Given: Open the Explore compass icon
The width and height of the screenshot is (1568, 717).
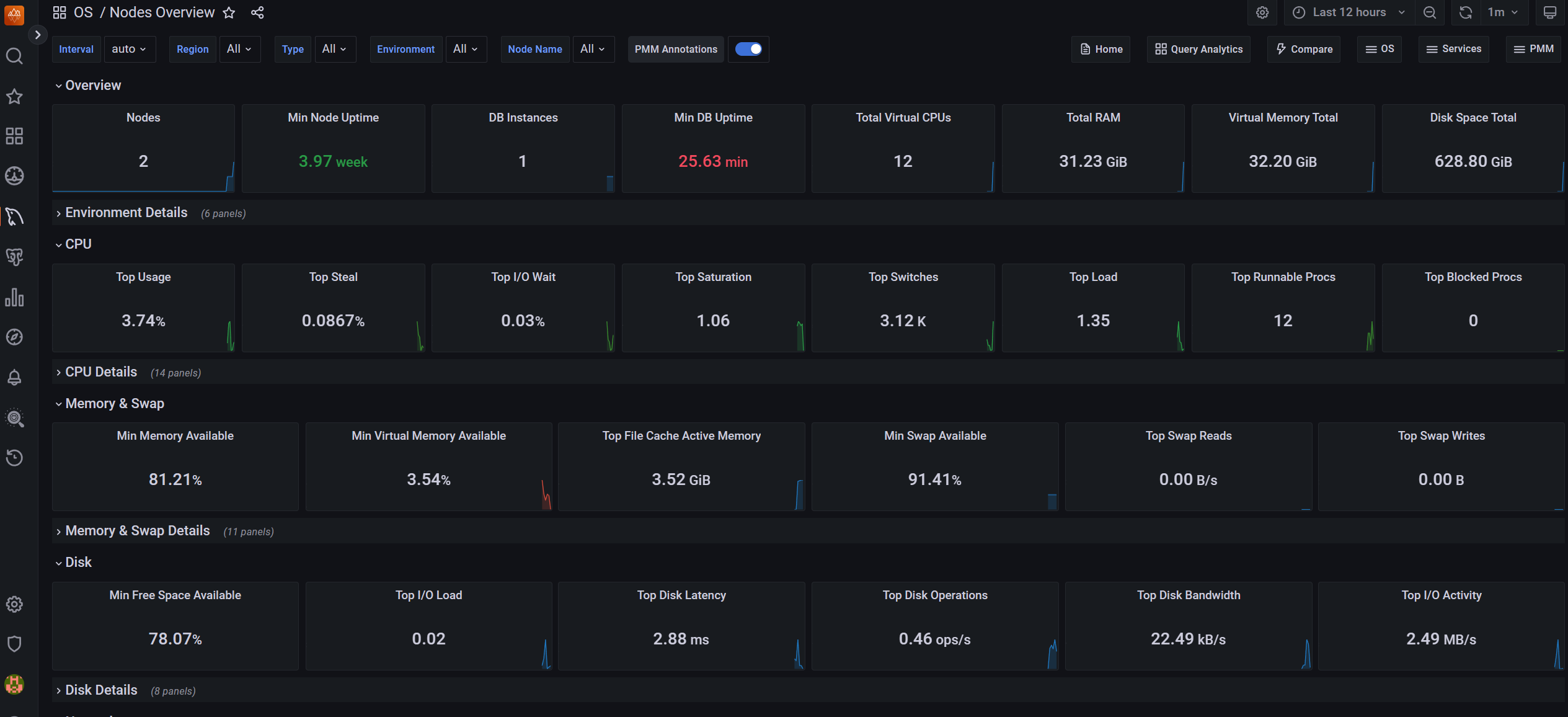Looking at the screenshot, I should (14, 337).
